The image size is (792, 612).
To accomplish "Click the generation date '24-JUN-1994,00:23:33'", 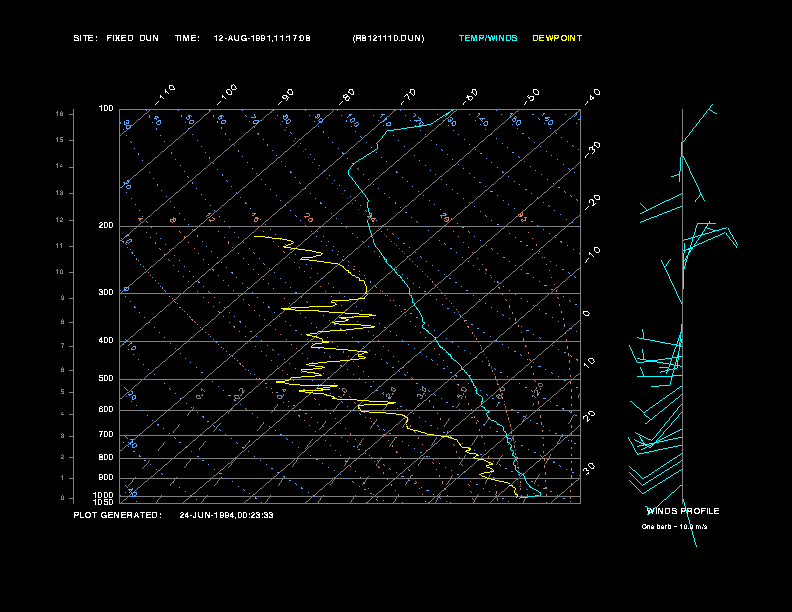I will tap(226, 515).
